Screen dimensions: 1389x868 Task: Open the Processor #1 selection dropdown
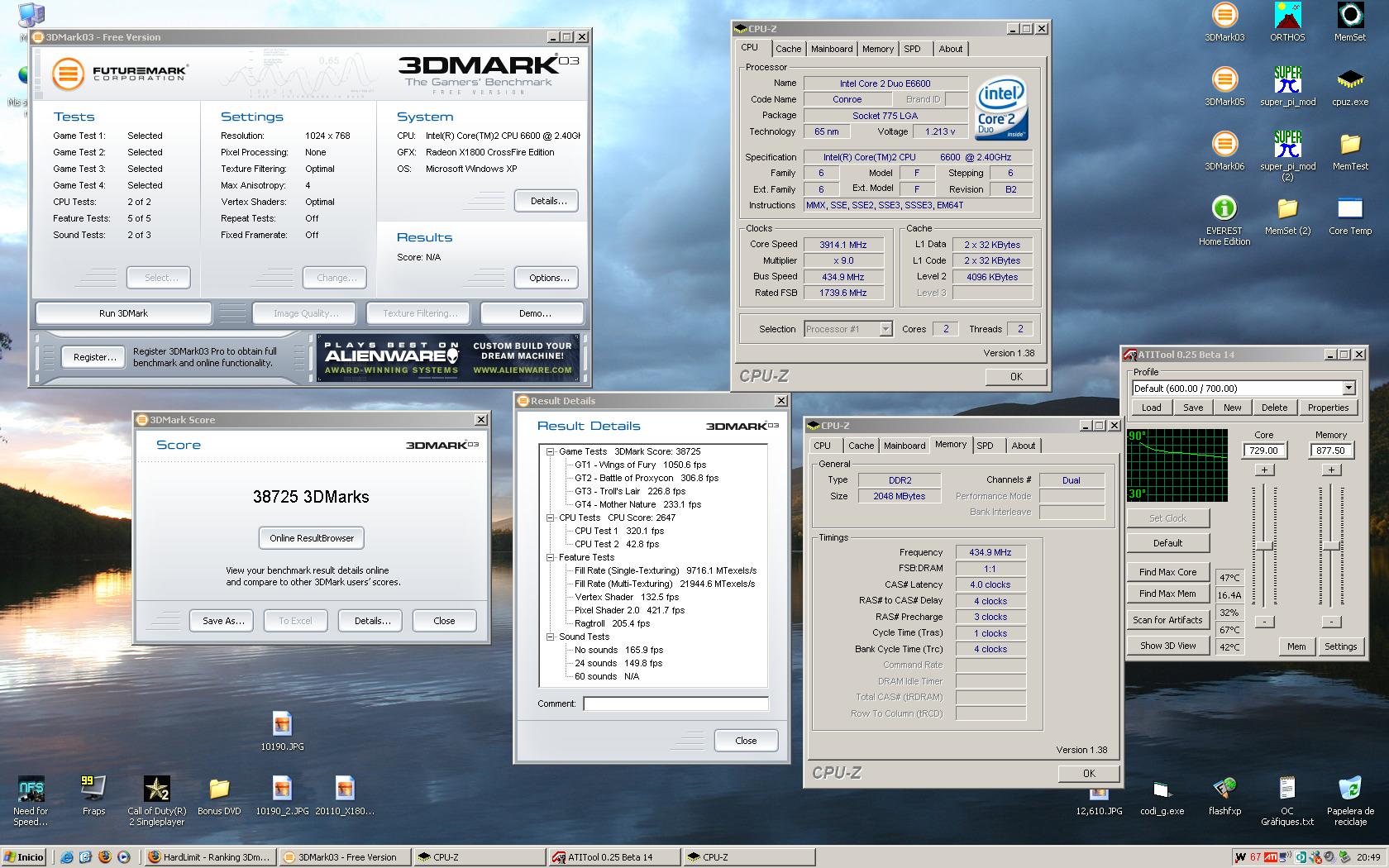click(x=885, y=329)
